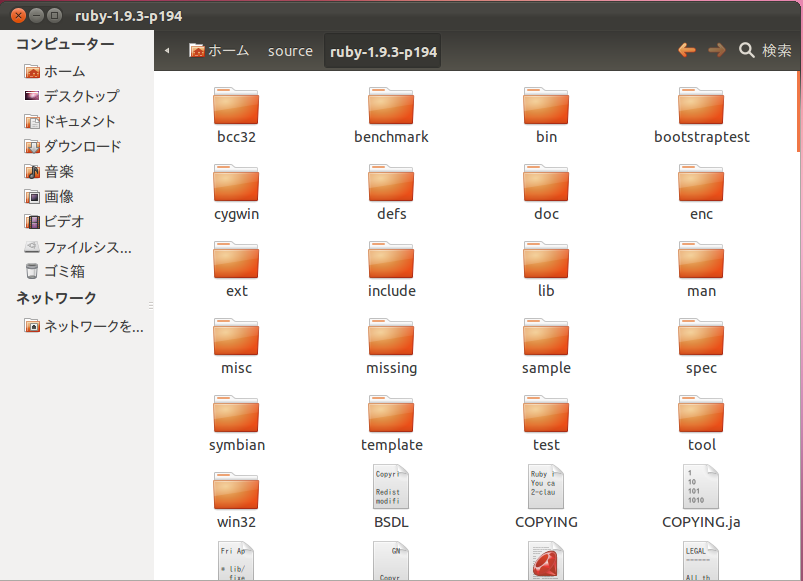Image resolution: width=803 pixels, height=581 pixels.
Task: Go back with the orange left arrow
Action: coord(687,50)
